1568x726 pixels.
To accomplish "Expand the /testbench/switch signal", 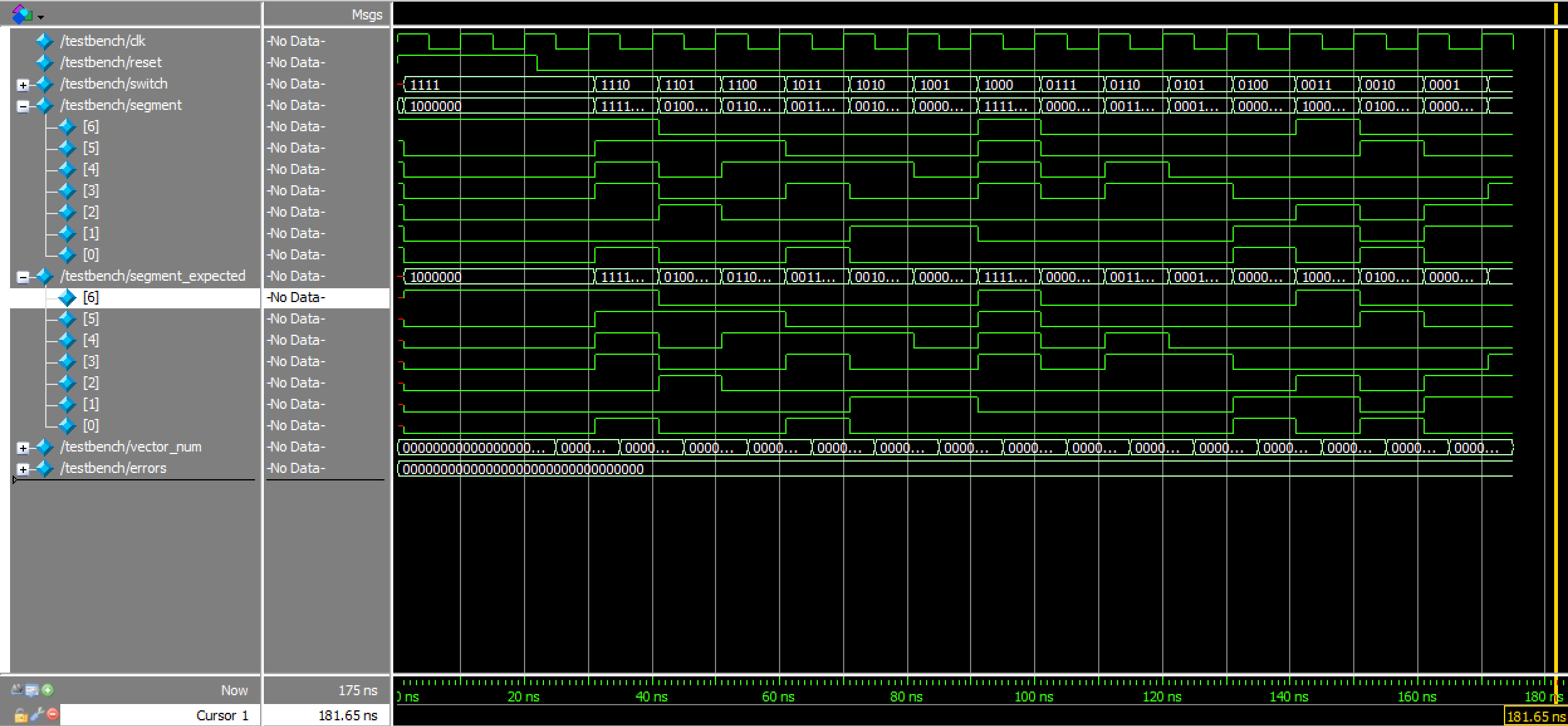I will [x=23, y=85].
